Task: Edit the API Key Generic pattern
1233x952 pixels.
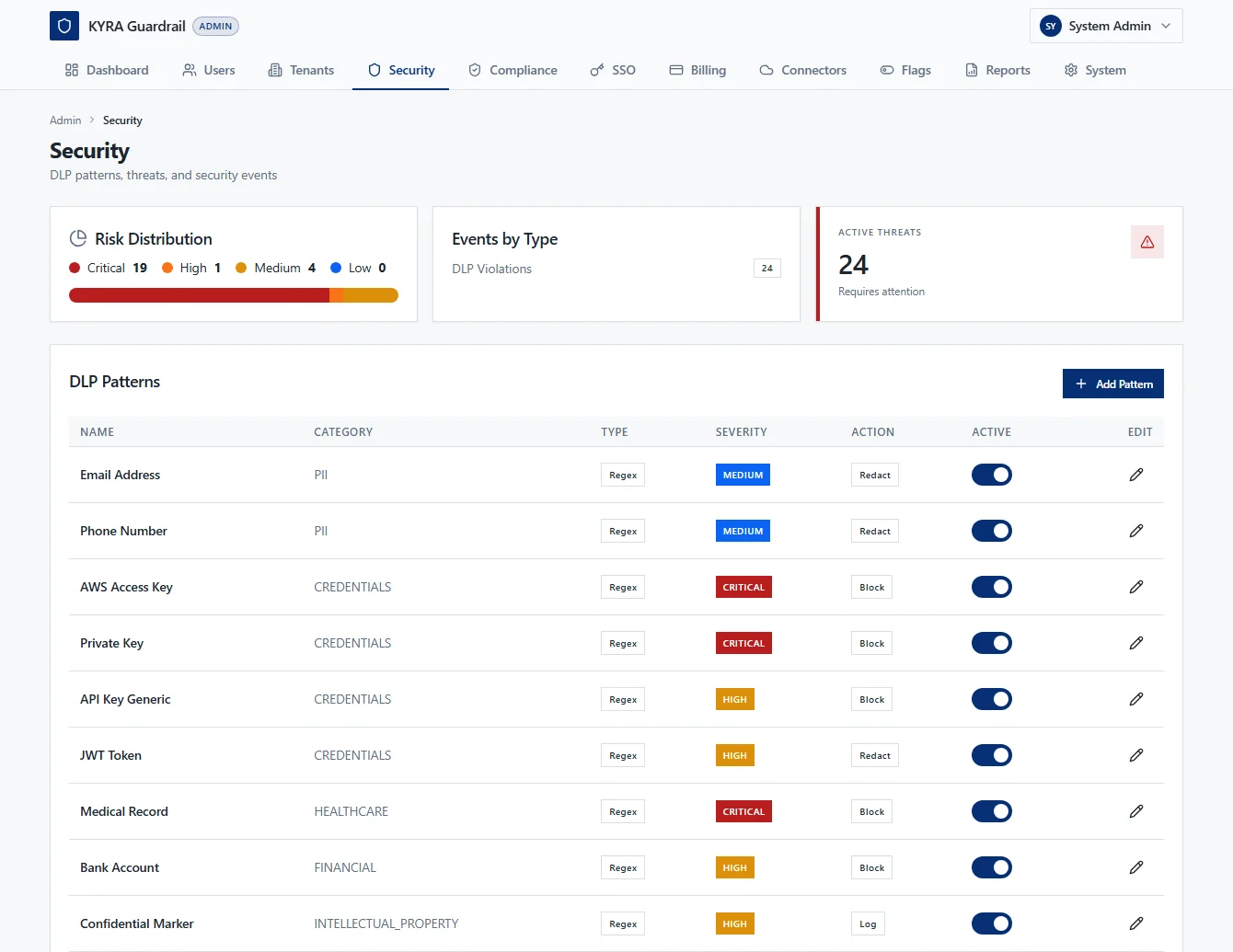Action: pyautogui.click(x=1136, y=699)
